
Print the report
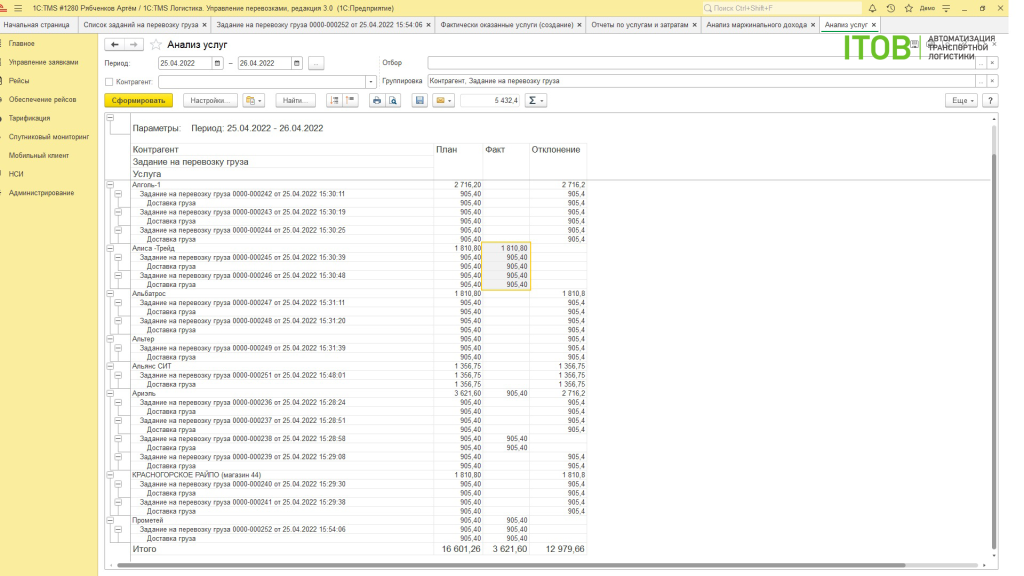tap(377, 101)
